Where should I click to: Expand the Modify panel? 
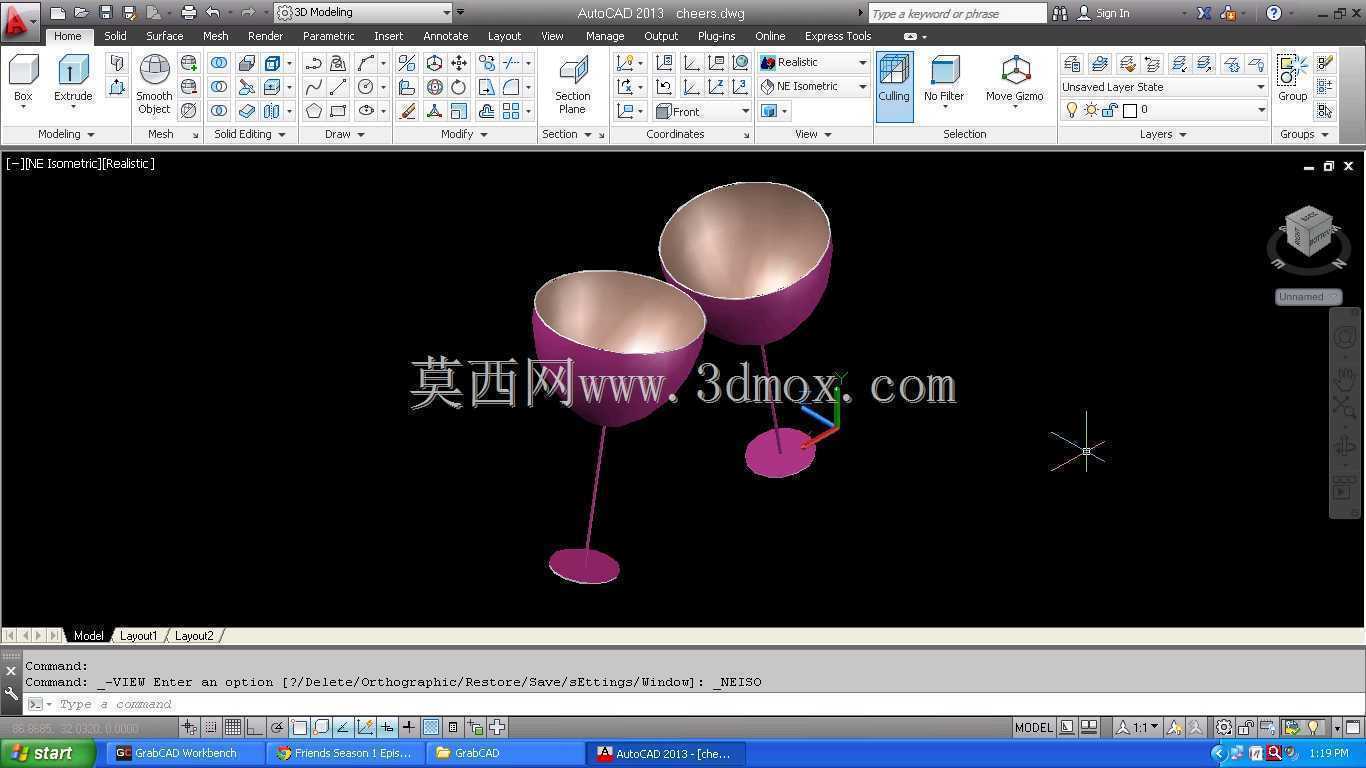click(464, 134)
